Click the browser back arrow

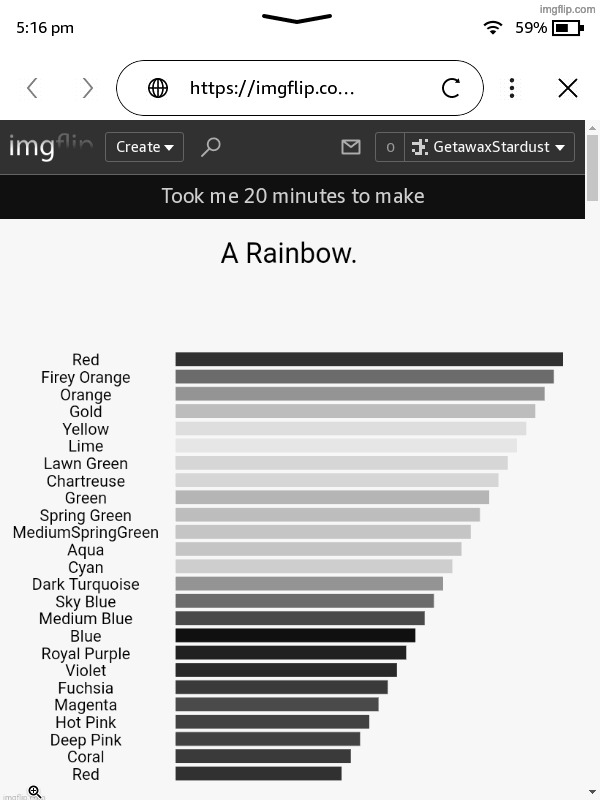(32, 88)
